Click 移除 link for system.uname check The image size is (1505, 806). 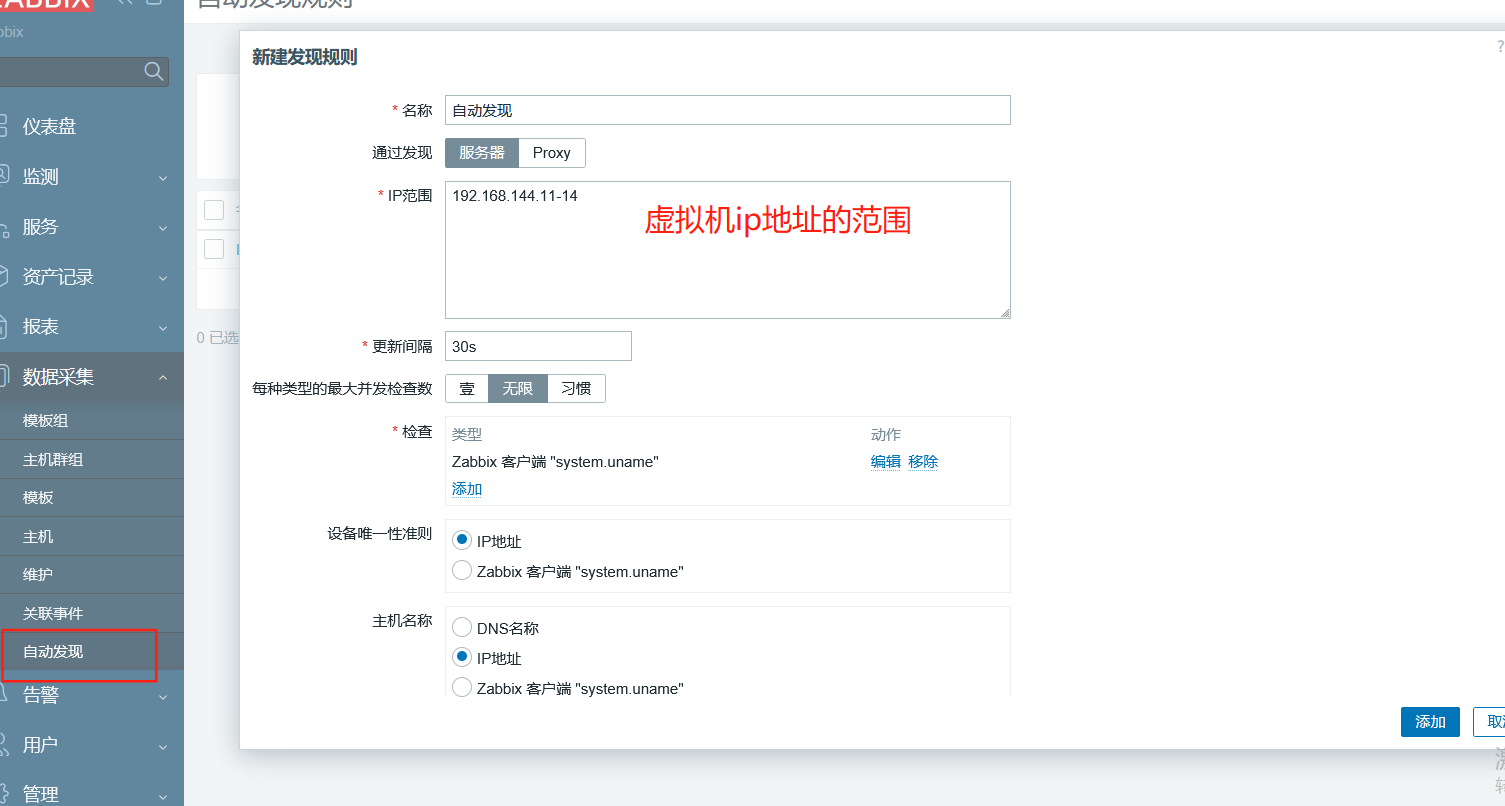[x=923, y=462]
